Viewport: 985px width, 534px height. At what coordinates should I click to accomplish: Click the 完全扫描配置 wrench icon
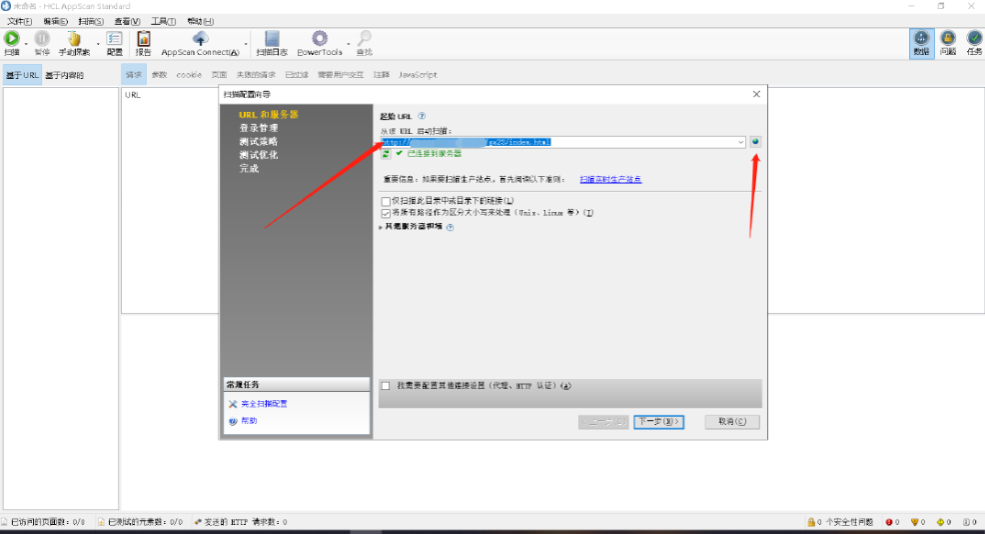click(232, 404)
